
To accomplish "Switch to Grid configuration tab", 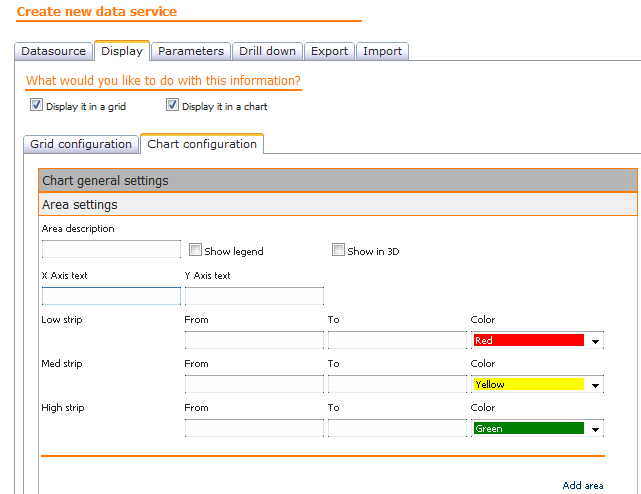I will coord(81,144).
